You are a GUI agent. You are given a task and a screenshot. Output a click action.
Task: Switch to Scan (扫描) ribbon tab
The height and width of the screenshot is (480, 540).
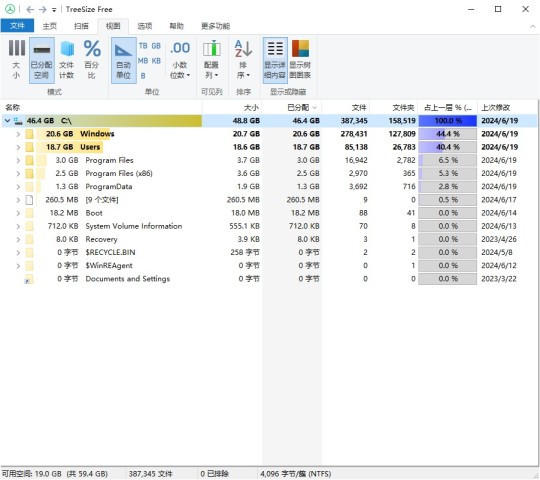[x=81, y=26]
